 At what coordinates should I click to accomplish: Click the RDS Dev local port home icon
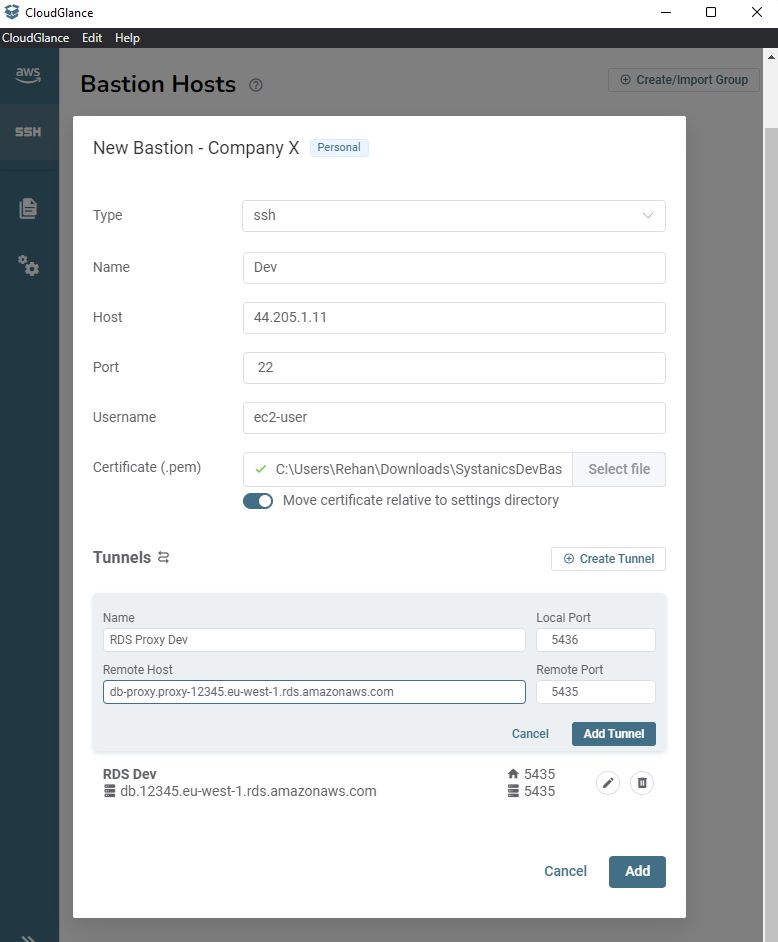513,774
